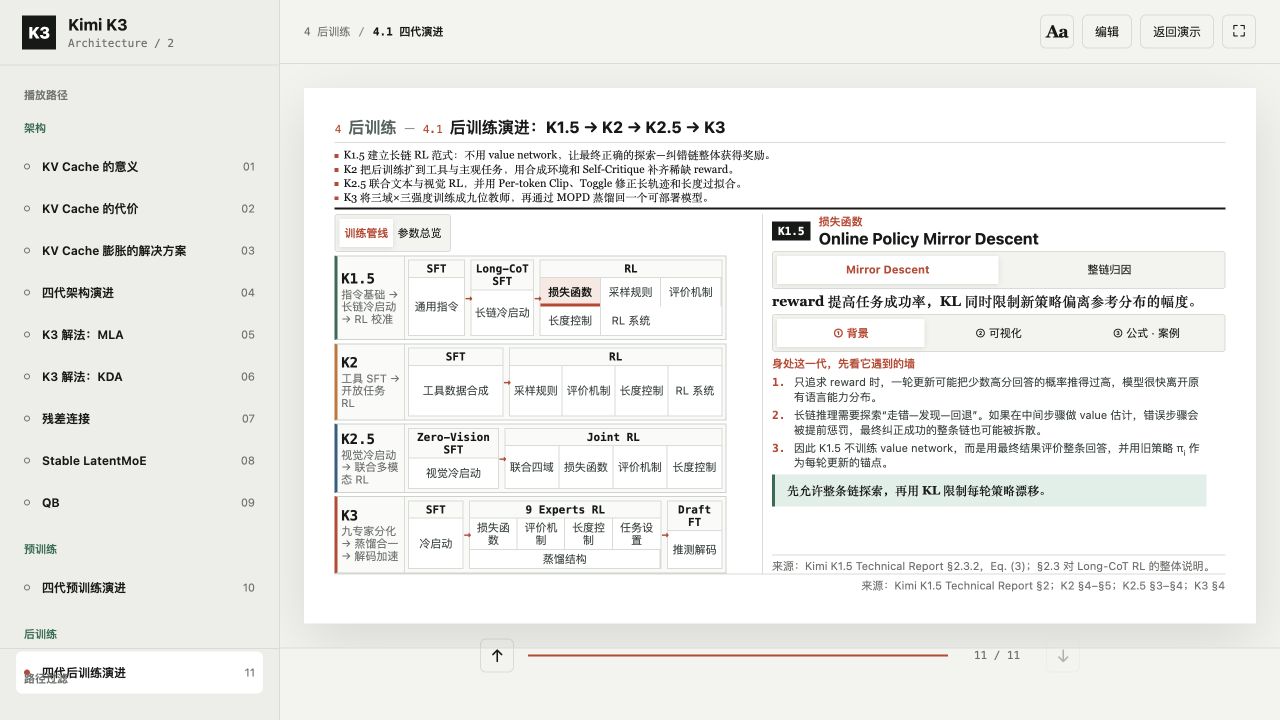
Task: Select the 背景 tab
Action: 851,333
